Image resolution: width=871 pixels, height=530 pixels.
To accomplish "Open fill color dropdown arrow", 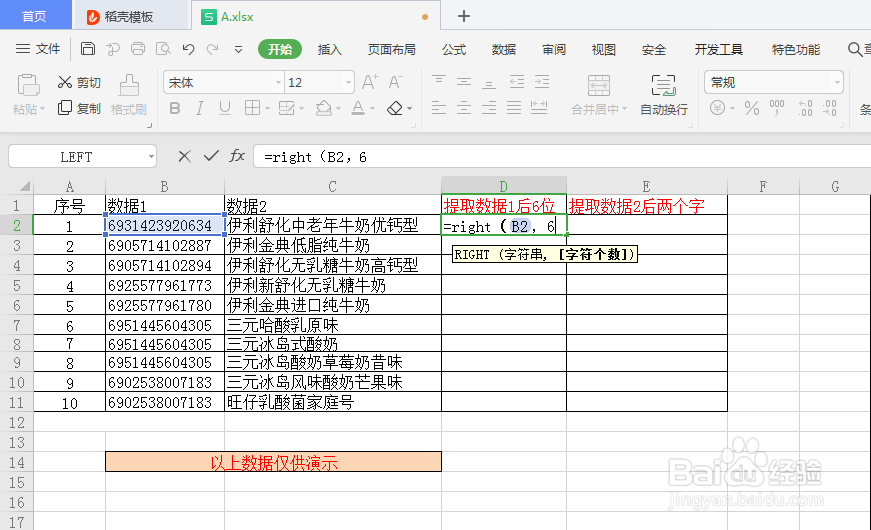I will click(338, 108).
